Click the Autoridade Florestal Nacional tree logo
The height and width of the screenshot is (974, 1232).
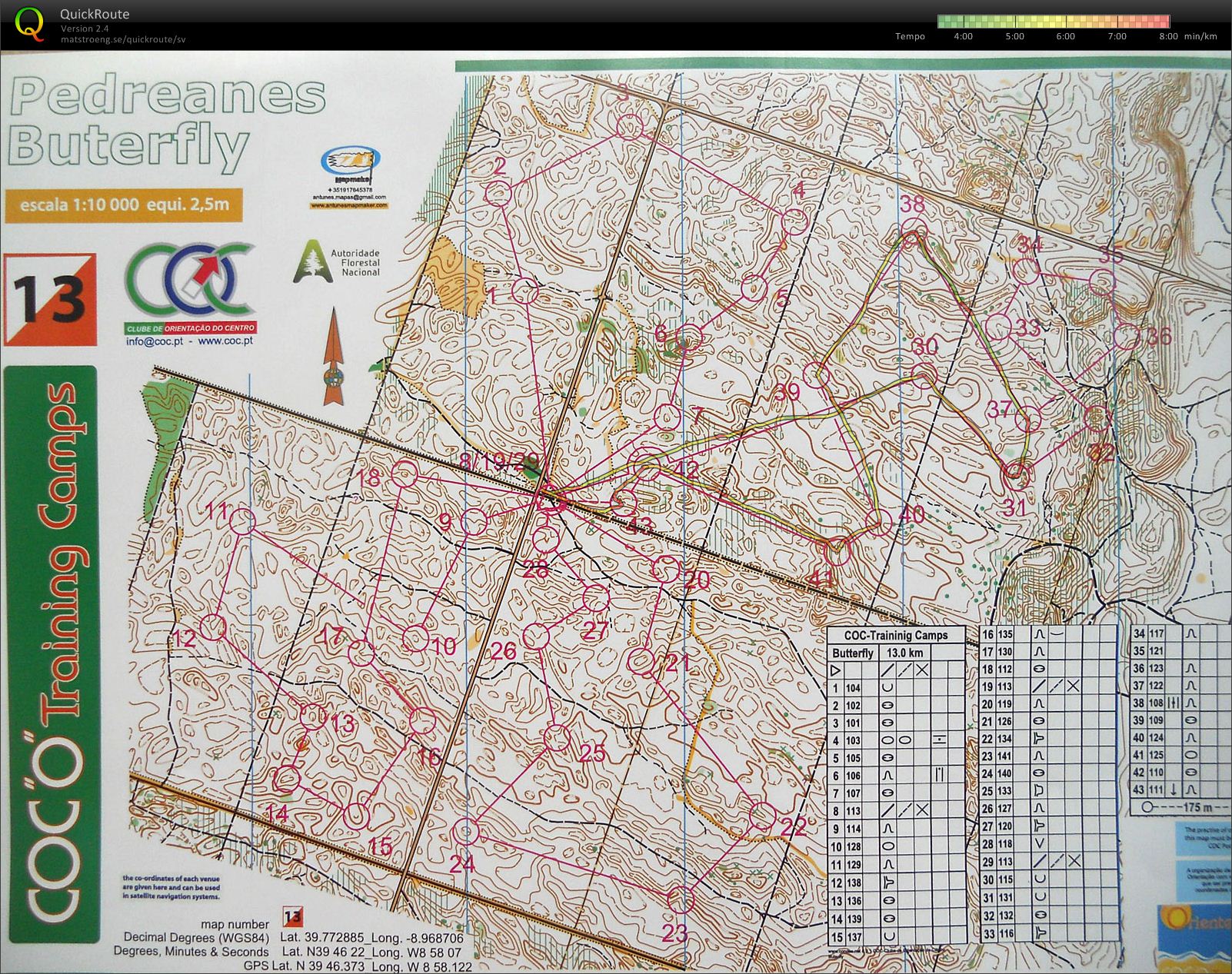coord(311,261)
